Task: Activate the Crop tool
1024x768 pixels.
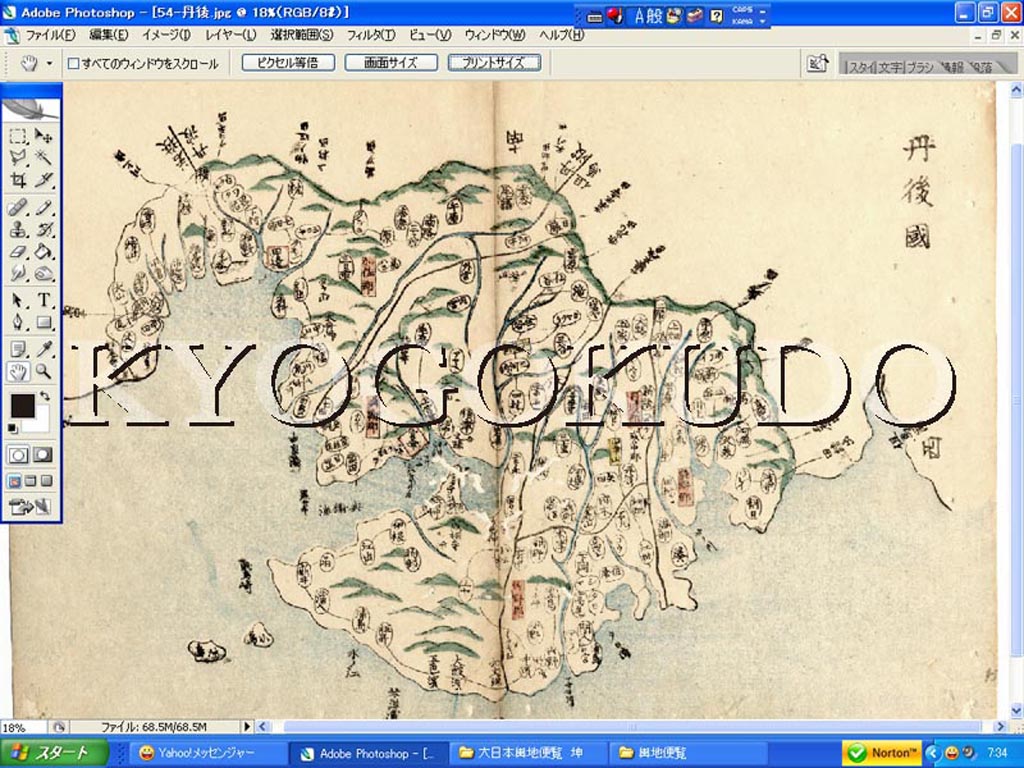Action: [18, 180]
